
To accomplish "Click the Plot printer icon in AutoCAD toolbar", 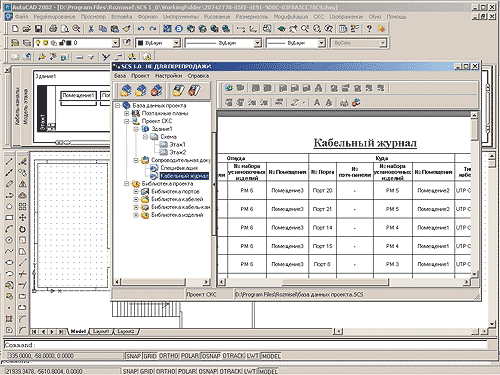I will tap(53, 29).
